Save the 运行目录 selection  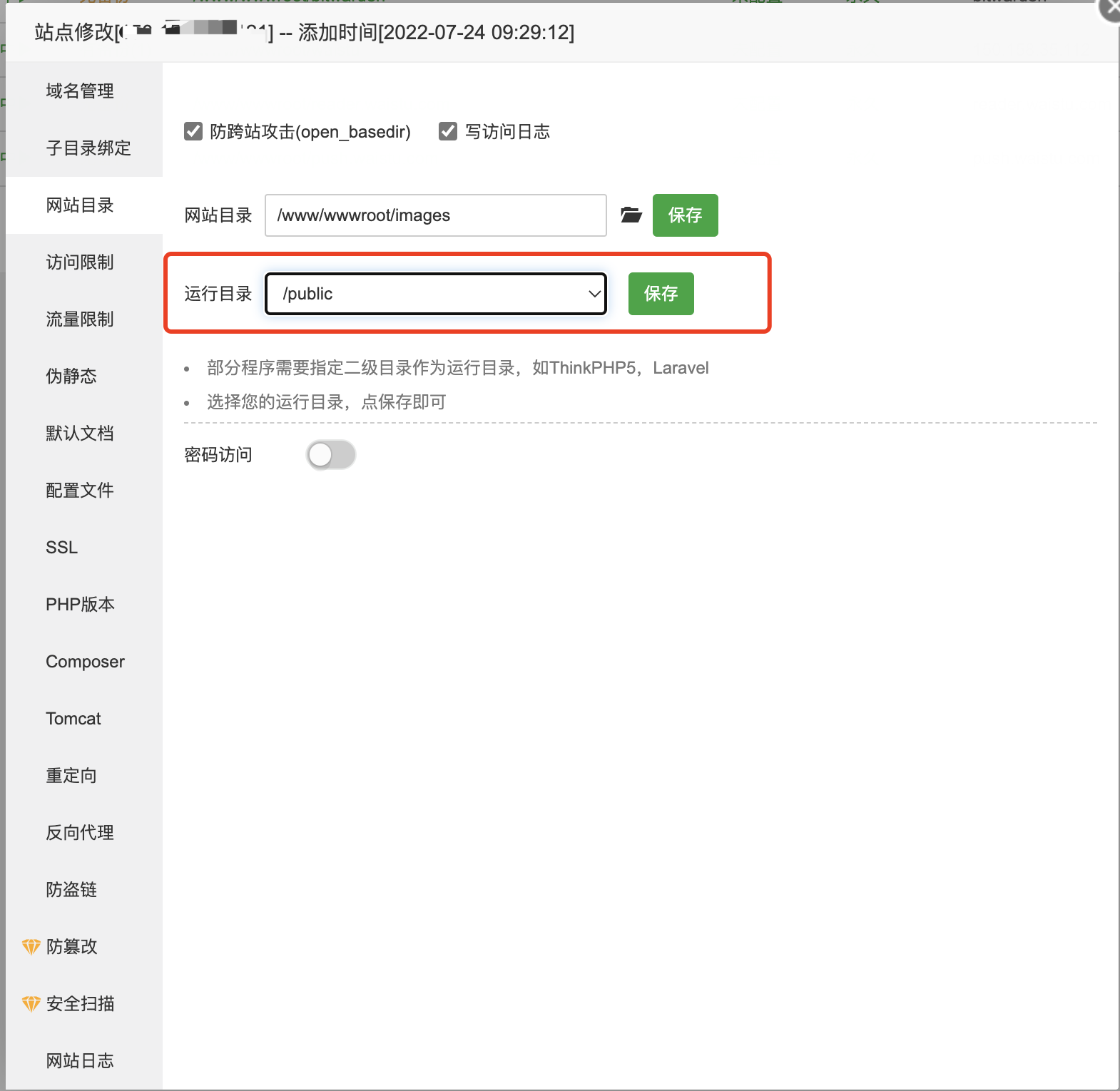661,294
